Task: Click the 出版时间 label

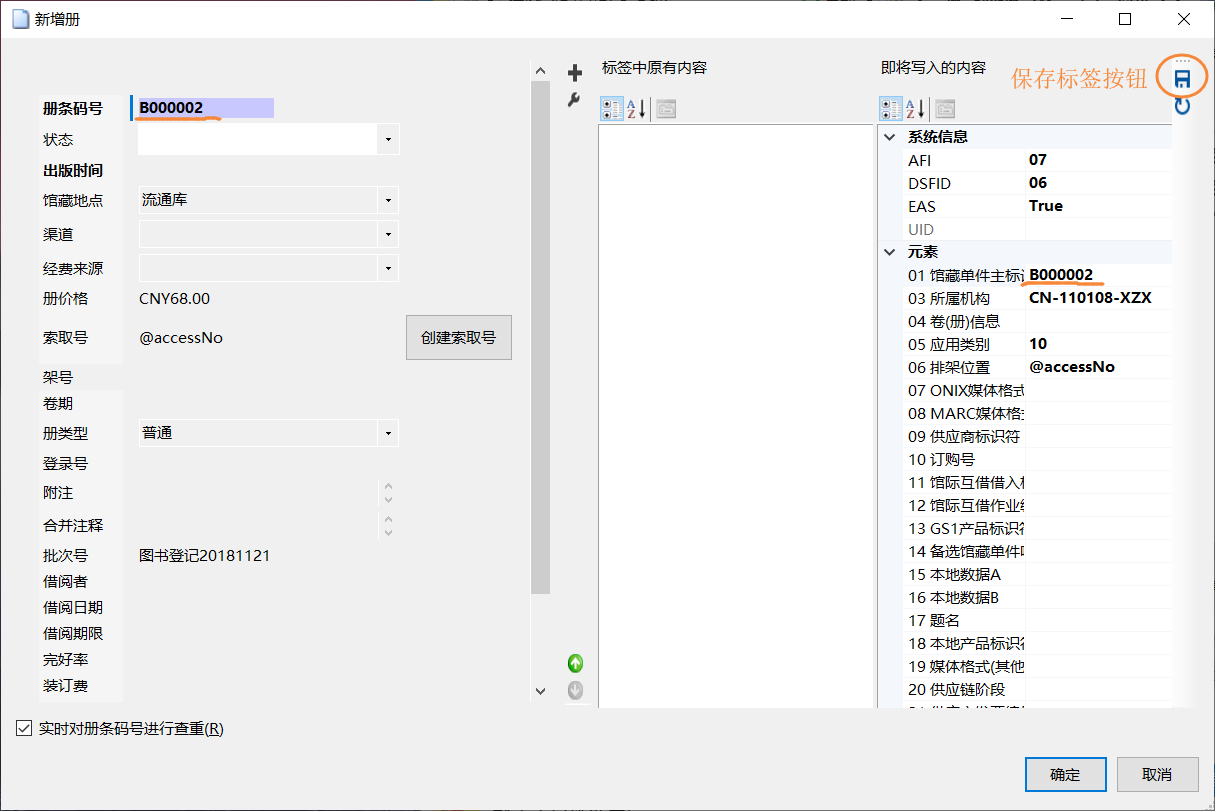Action: pos(73,171)
